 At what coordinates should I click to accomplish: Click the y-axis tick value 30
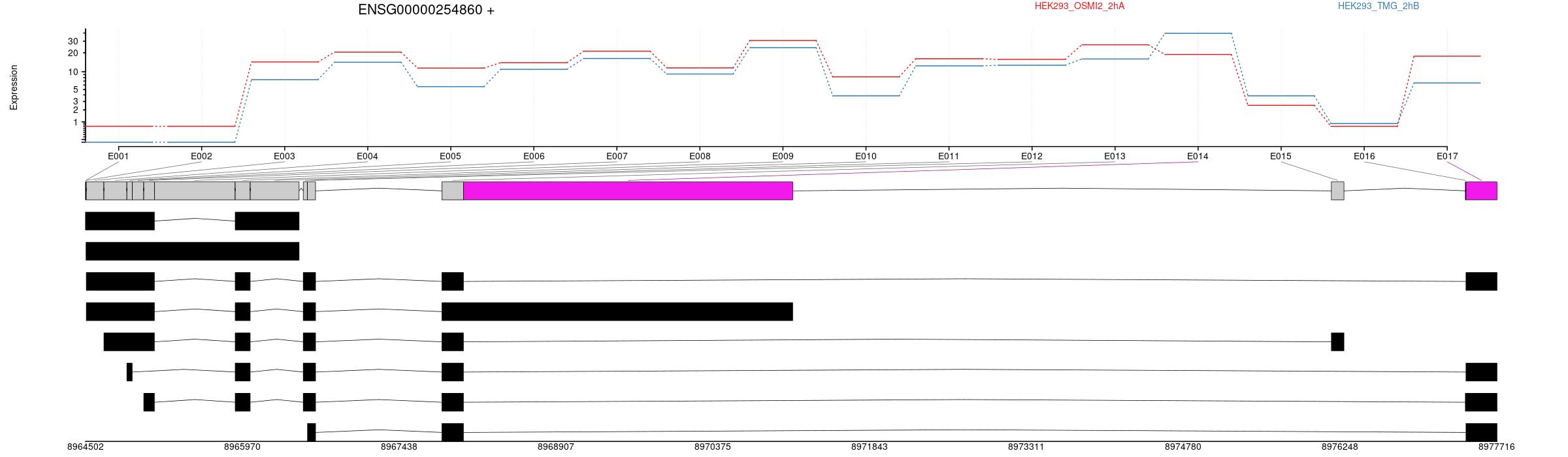coord(73,41)
